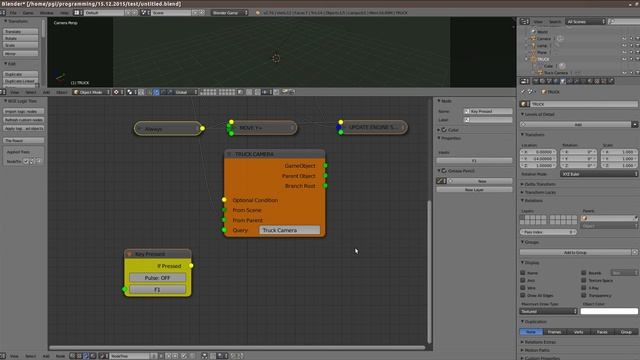Click Key Pressed node header icon
Viewport: 640px width, 360px height.
coord(129,254)
